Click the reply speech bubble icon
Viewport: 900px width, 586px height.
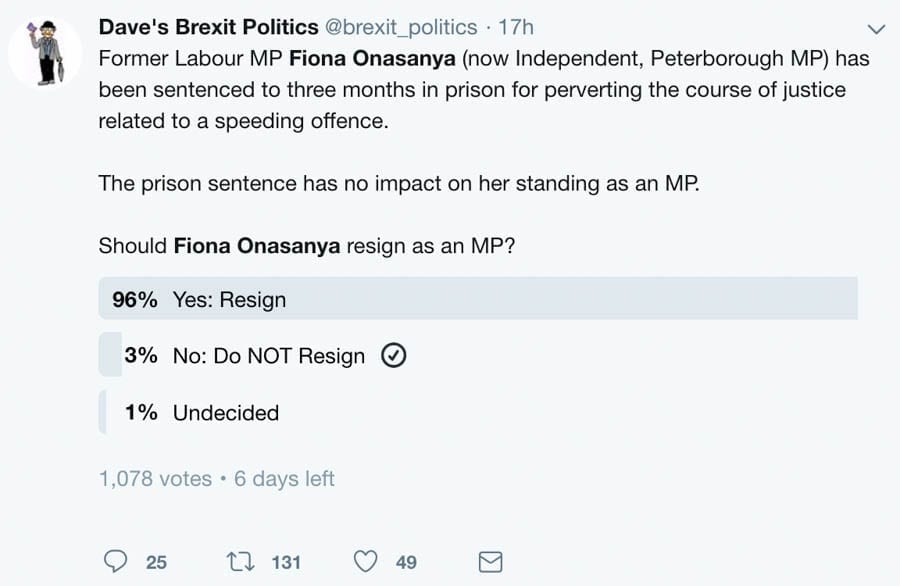[x=115, y=561]
